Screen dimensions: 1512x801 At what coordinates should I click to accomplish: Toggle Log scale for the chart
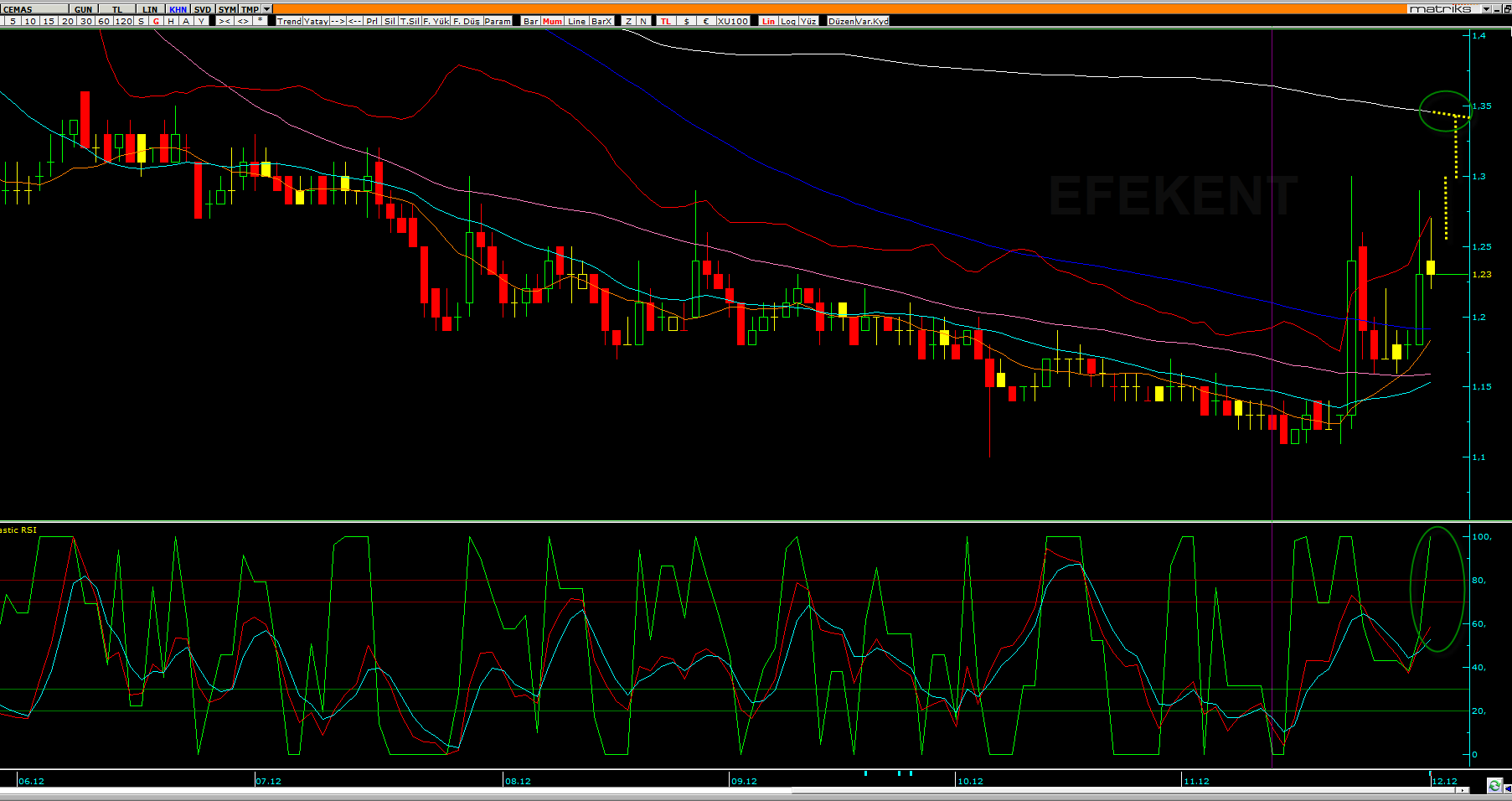coord(788,21)
